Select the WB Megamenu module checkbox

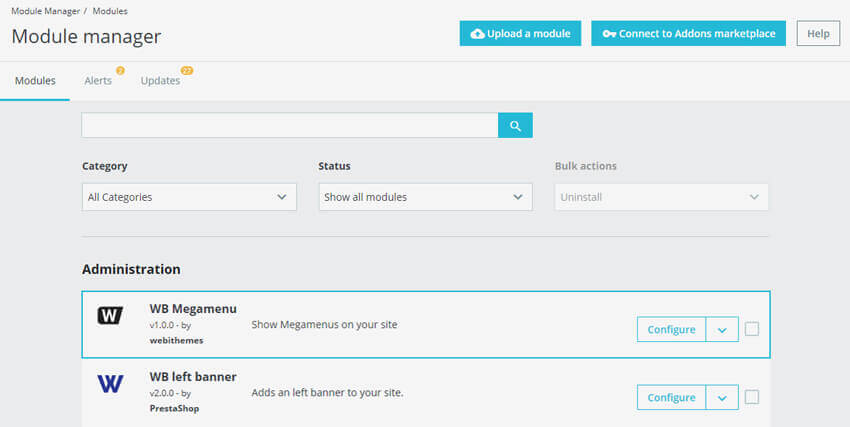coord(752,329)
